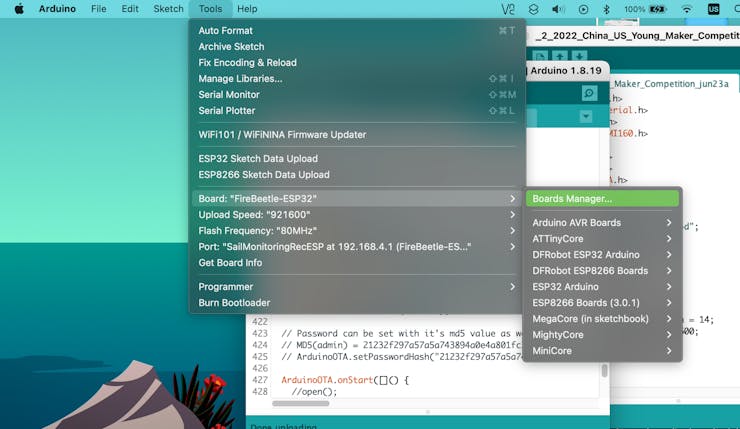The width and height of the screenshot is (740, 429).
Task: Open the Apple menu
Action: pos(19,9)
